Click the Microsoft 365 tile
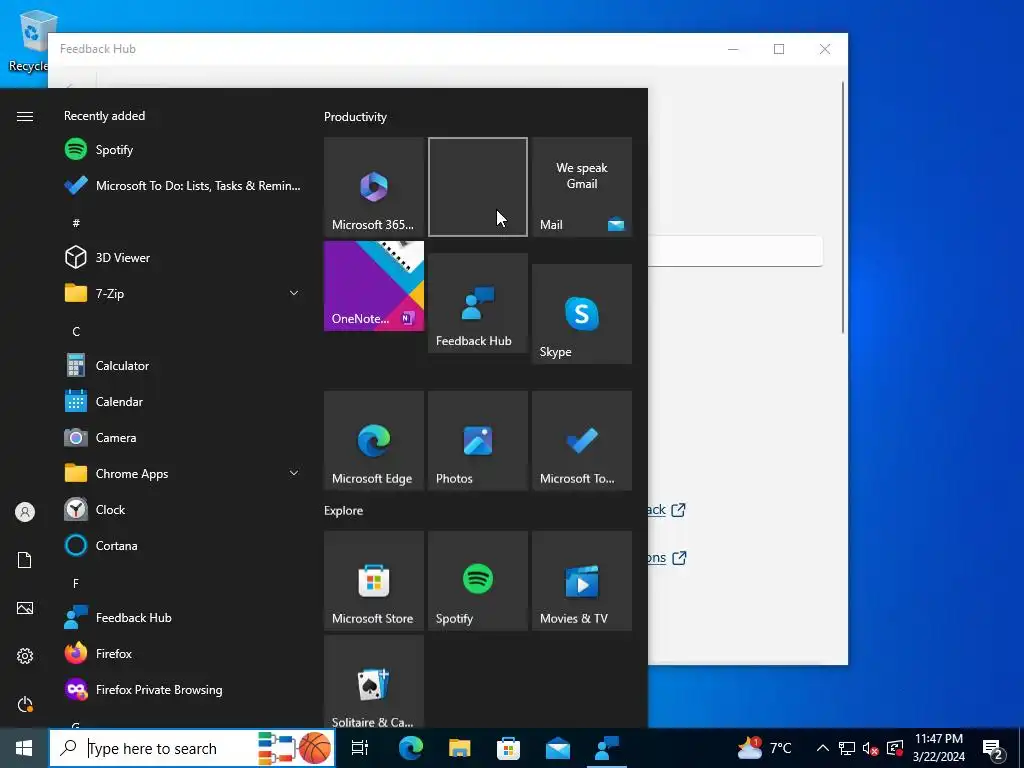This screenshot has width=1024, height=768. (x=374, y=187)
